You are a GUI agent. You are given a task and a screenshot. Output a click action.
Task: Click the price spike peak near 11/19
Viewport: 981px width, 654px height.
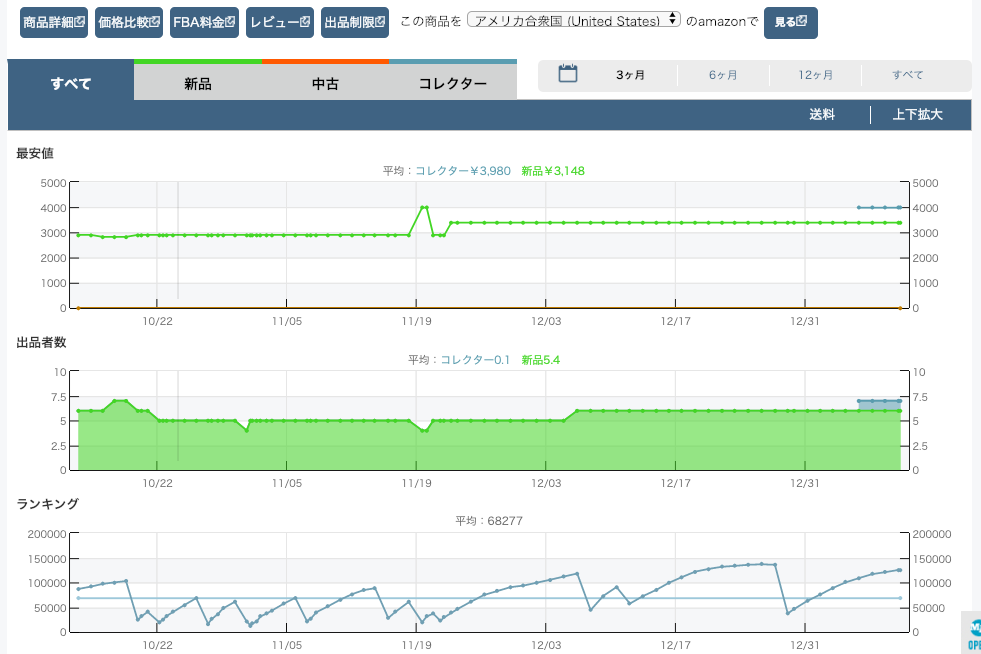[x=425, y=207]
